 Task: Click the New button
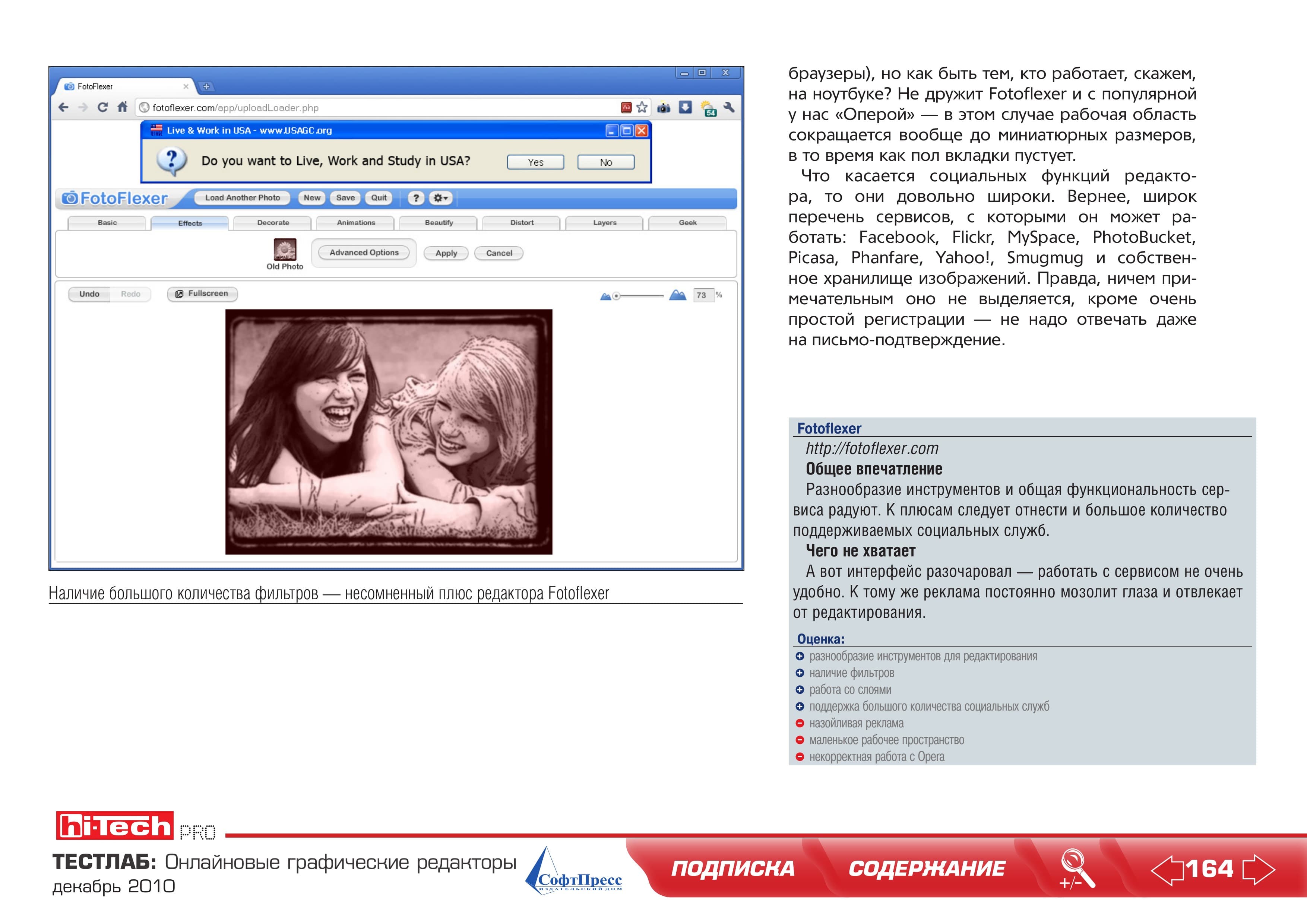pos(312,197)
